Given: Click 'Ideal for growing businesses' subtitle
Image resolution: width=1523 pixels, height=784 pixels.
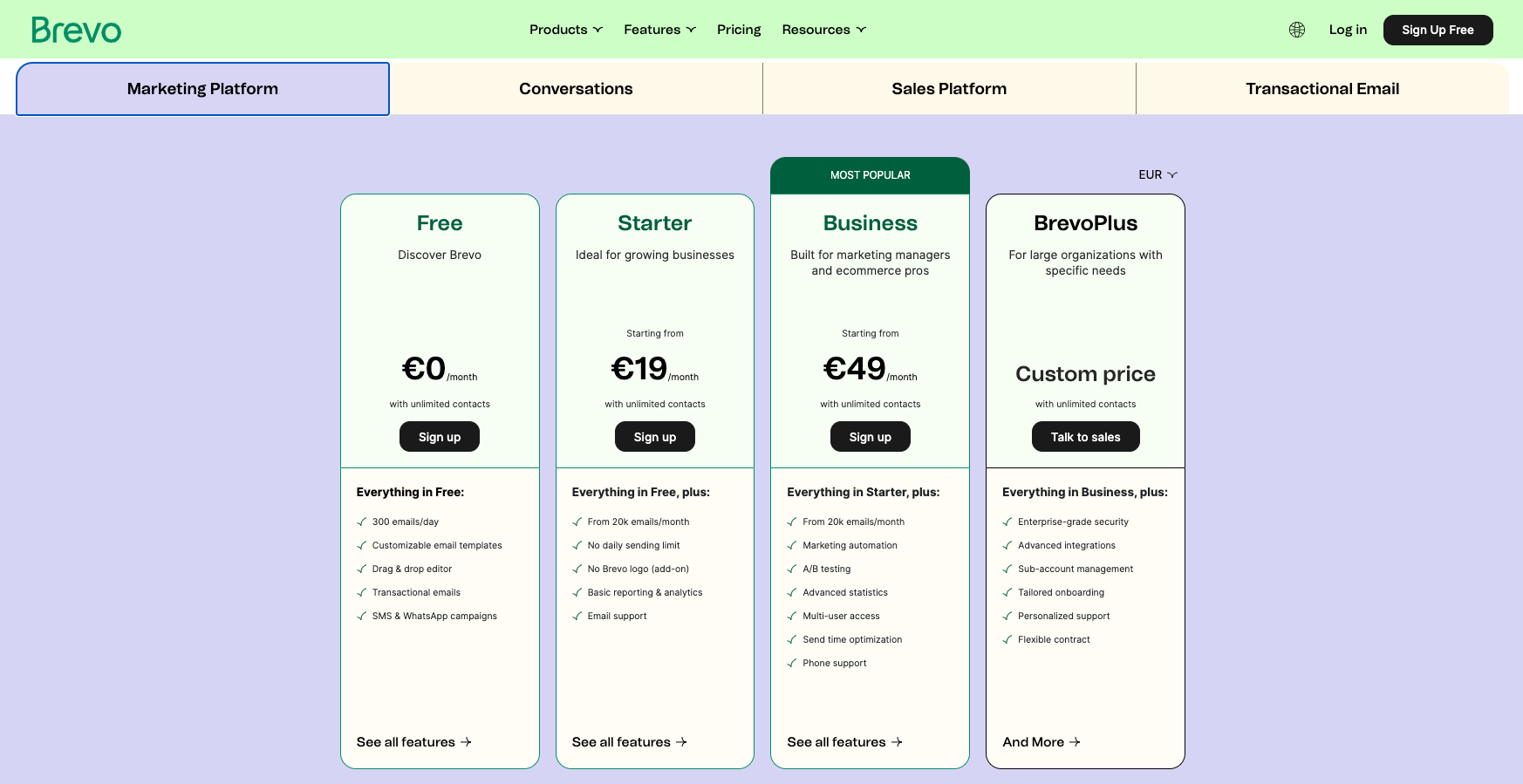Looking at the screenshot, I should coord(655,255).
